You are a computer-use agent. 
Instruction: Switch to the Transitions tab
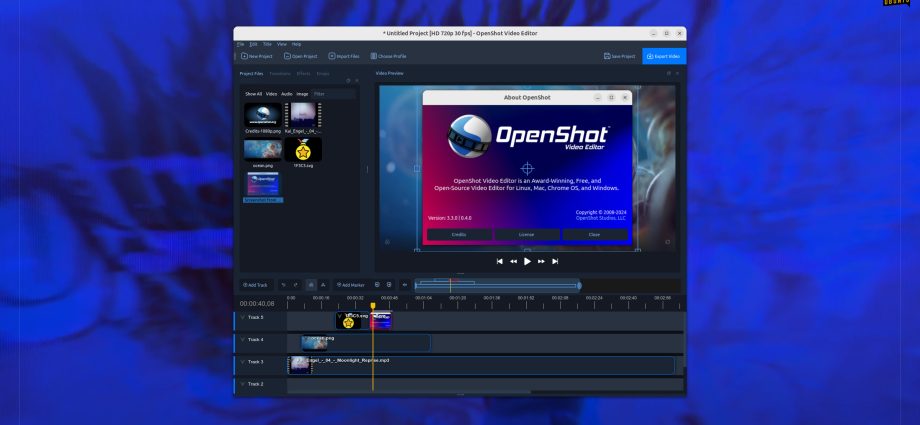click(x=280, y=73)
